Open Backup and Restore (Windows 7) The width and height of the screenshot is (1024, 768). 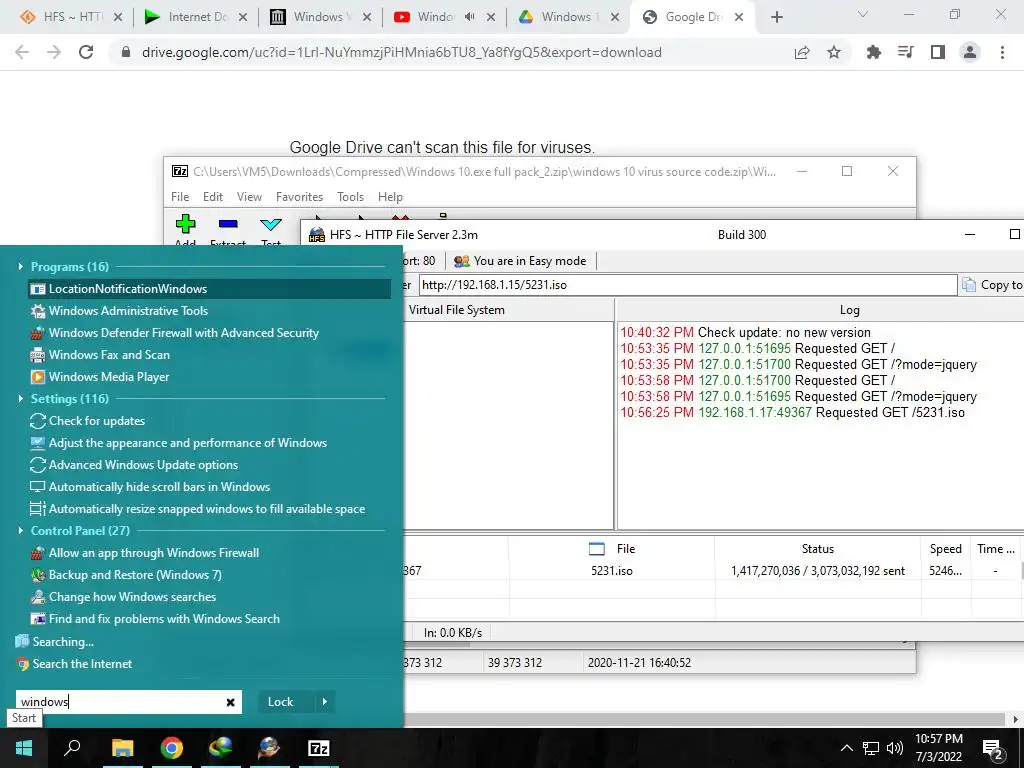click(126, 575)
